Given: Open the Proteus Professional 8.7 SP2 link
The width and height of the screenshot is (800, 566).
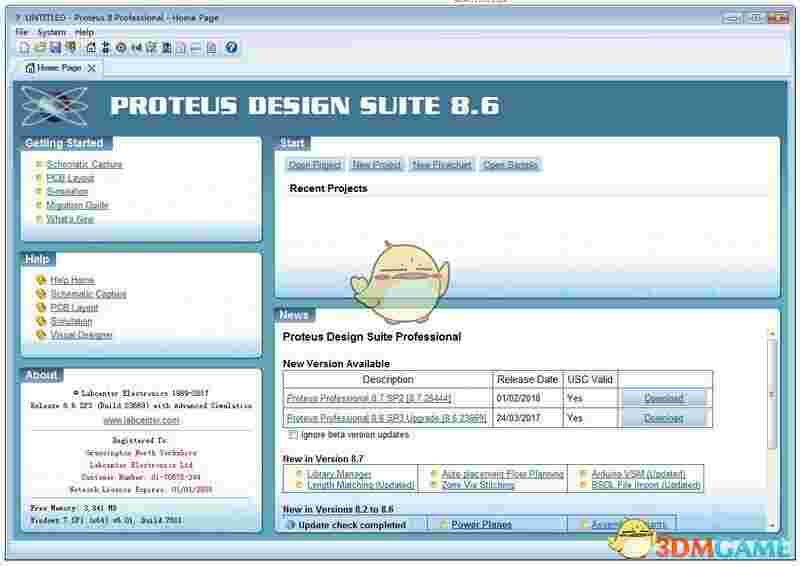Looking at the screenshot, I should coord(369,398).
